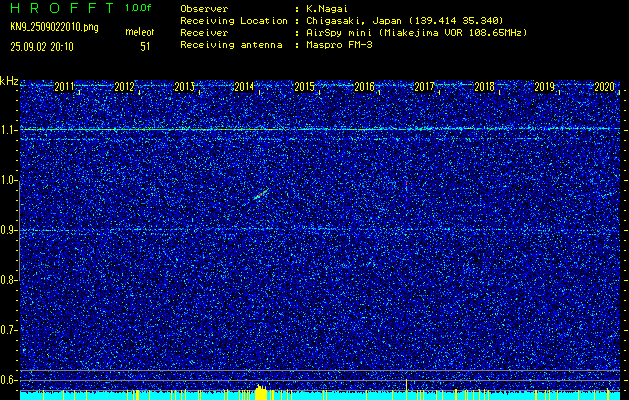This screenshot has height=400, width=629.
Task: Select the 2018 time marker
Action: (x=485, y=87)
